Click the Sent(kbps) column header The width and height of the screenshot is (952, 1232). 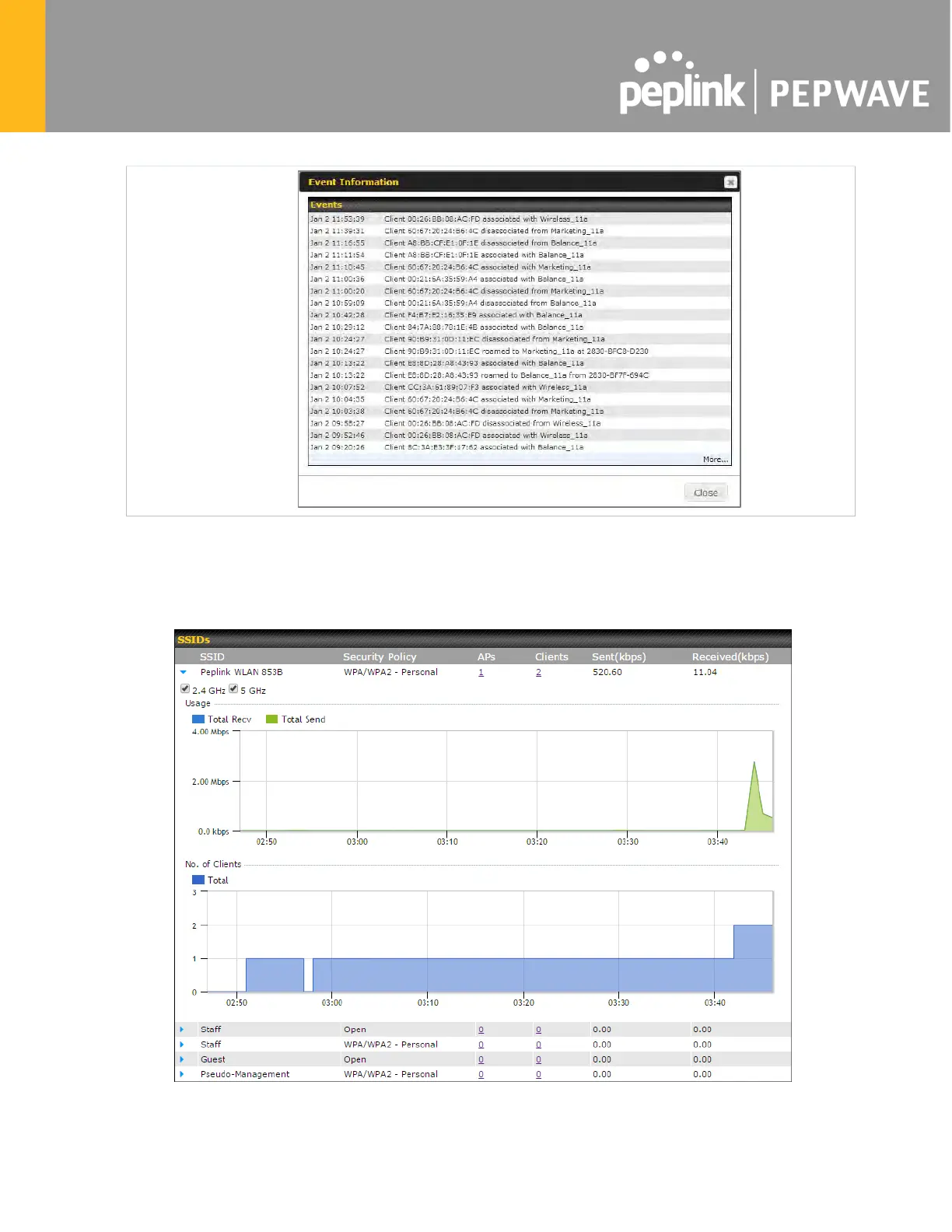[618, 656]
